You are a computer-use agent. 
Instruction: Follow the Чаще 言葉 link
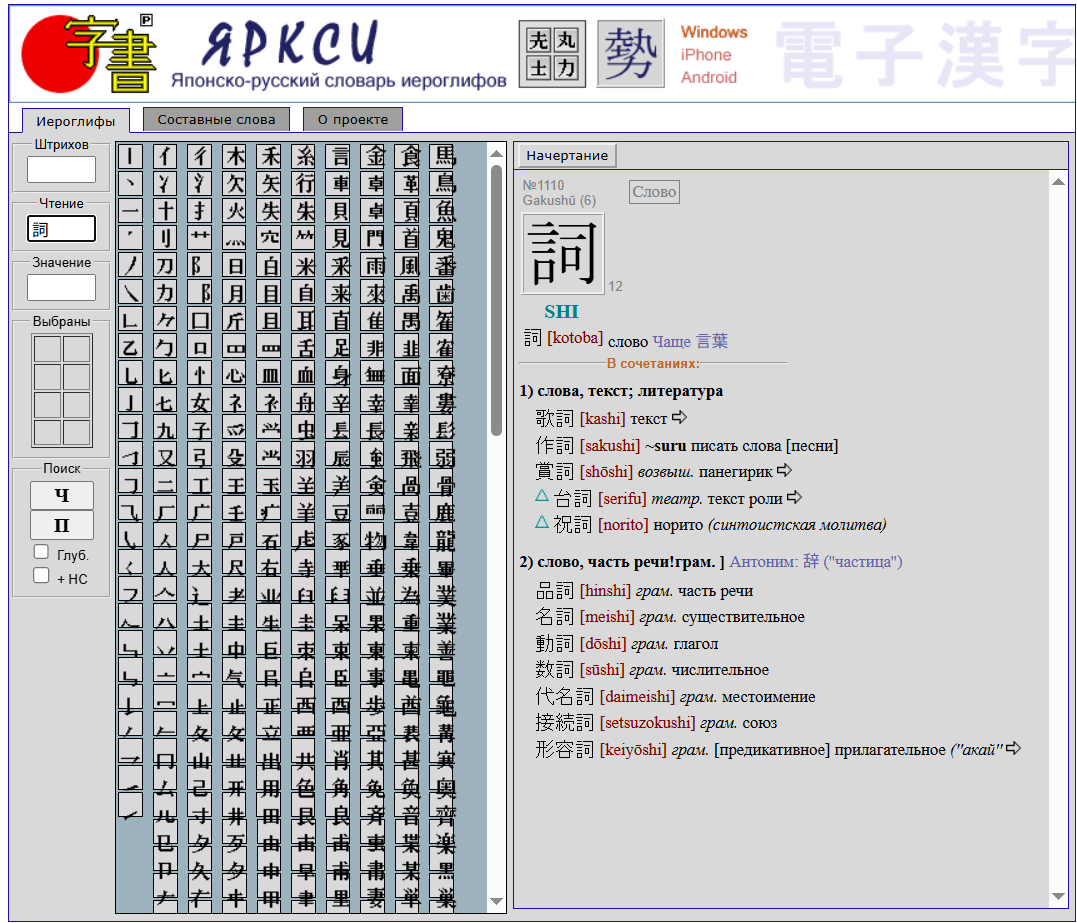pyautogui.click(x=690, y=341)
